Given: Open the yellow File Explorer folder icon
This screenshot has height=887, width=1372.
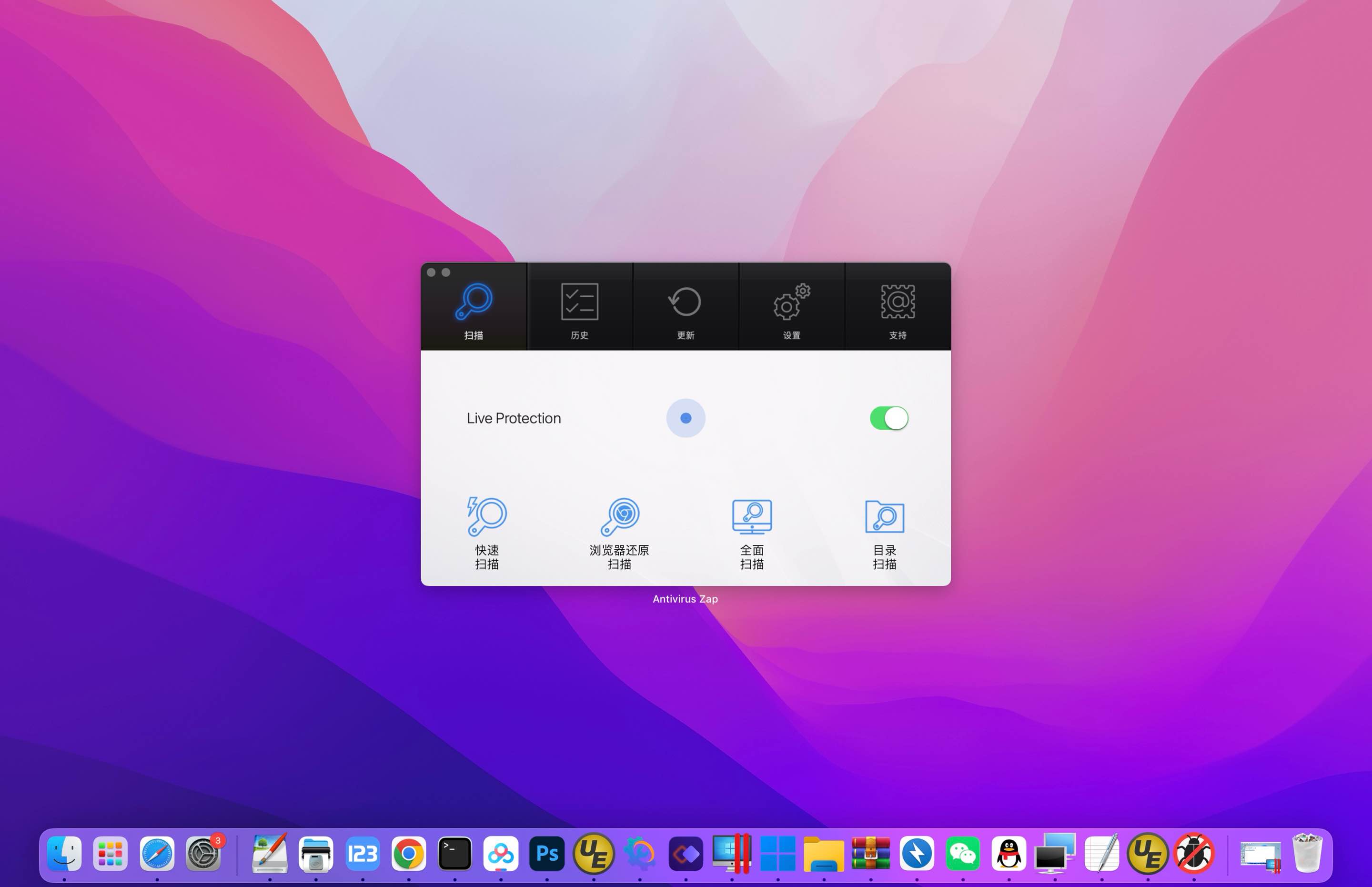Looking at the screenshot, I should click(824, 853).
